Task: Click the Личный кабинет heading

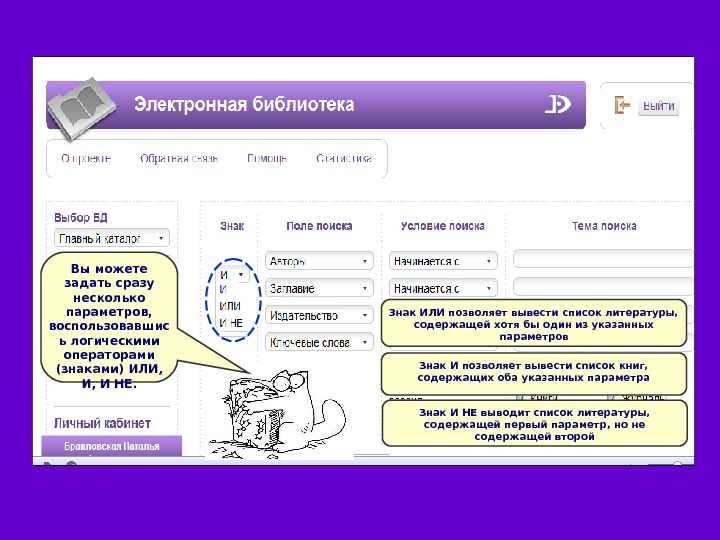Action: click(102, 423)
